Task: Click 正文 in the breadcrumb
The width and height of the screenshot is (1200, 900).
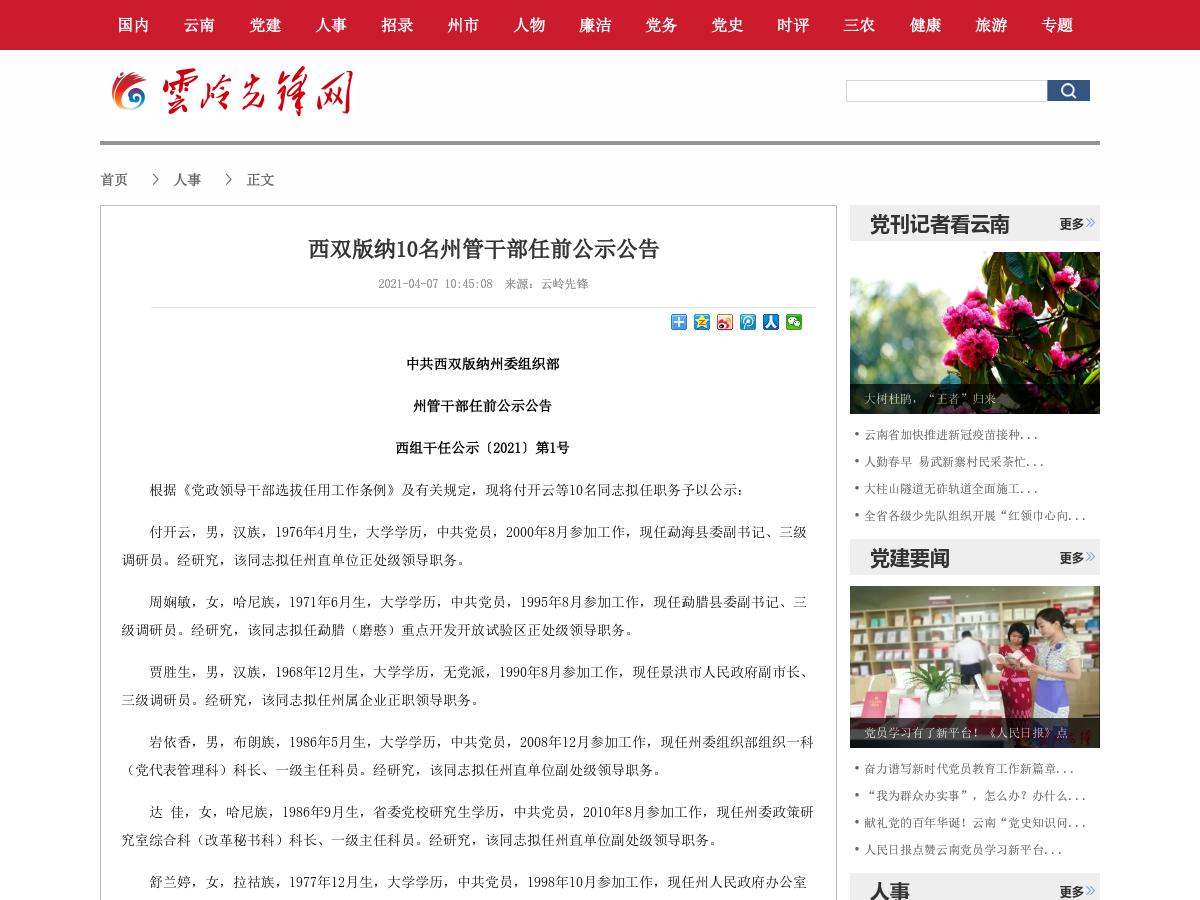Action: point(260,180)
